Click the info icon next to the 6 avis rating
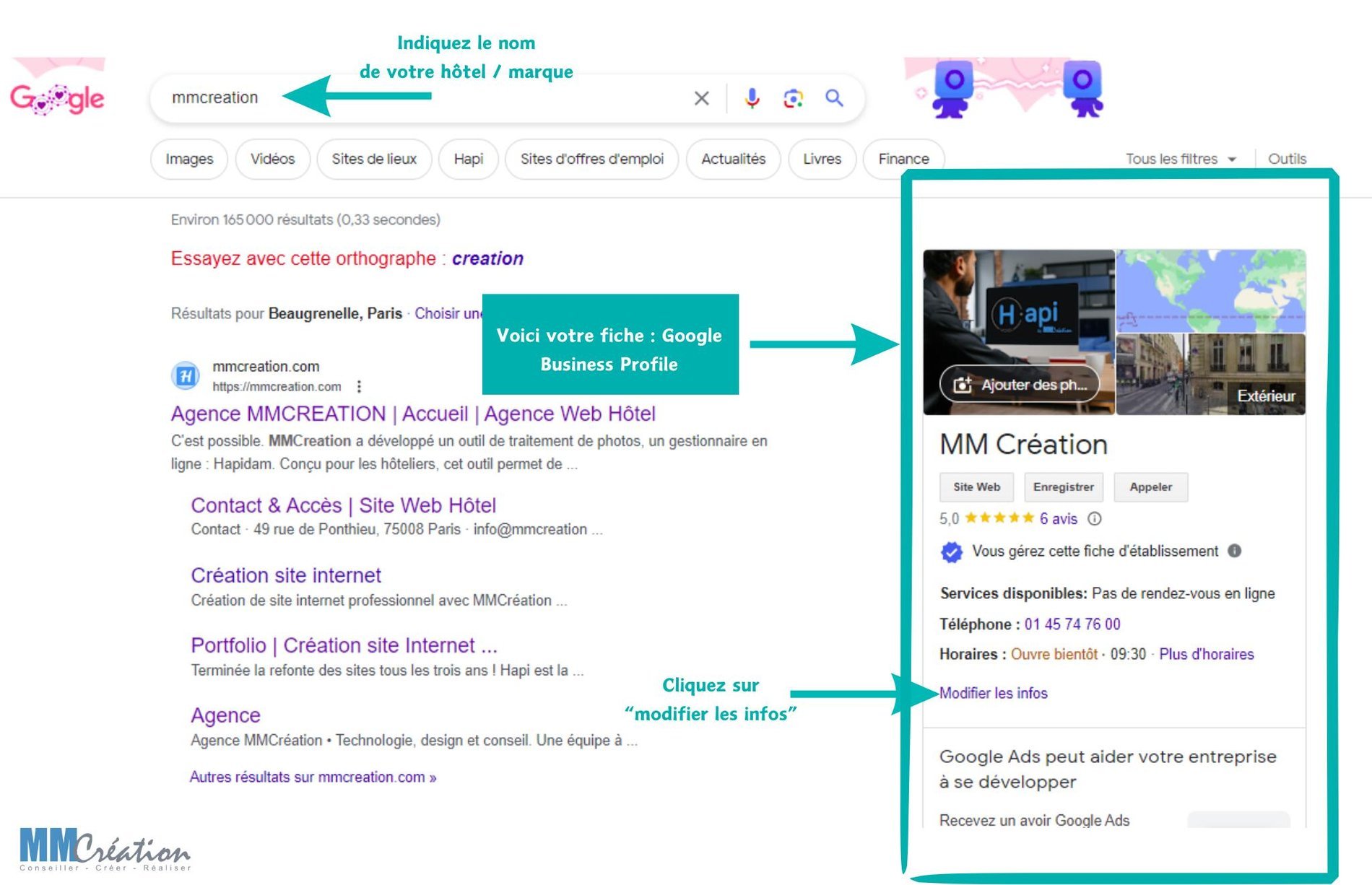Screen dimensions: 1372x885 (1095, 518)
